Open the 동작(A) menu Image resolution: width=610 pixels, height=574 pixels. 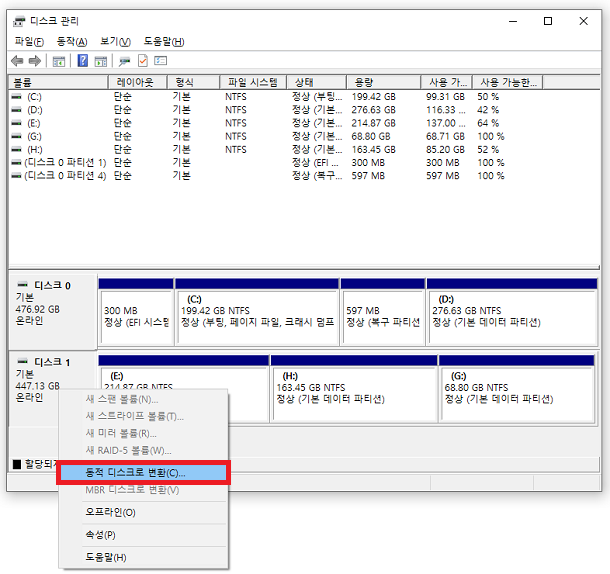coord(71,41)
